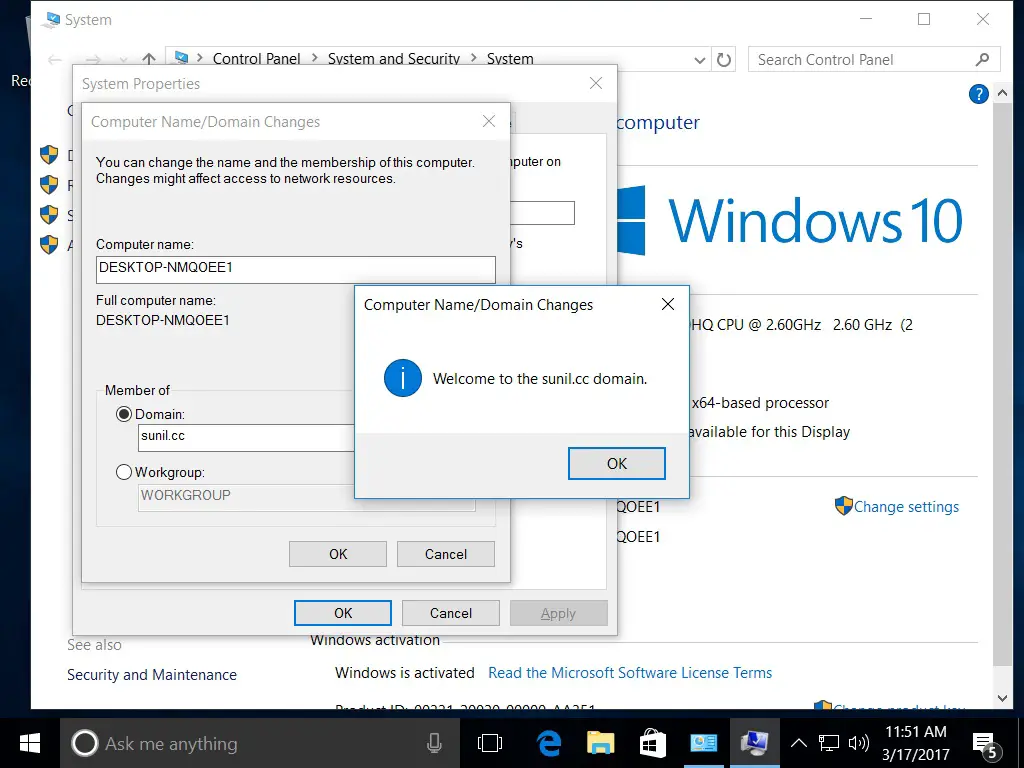Image resolution: width=1024 pixels, height=768 pixels.
Task: Read the Microsoft Software License Terms
Action: tap(630, 673)
